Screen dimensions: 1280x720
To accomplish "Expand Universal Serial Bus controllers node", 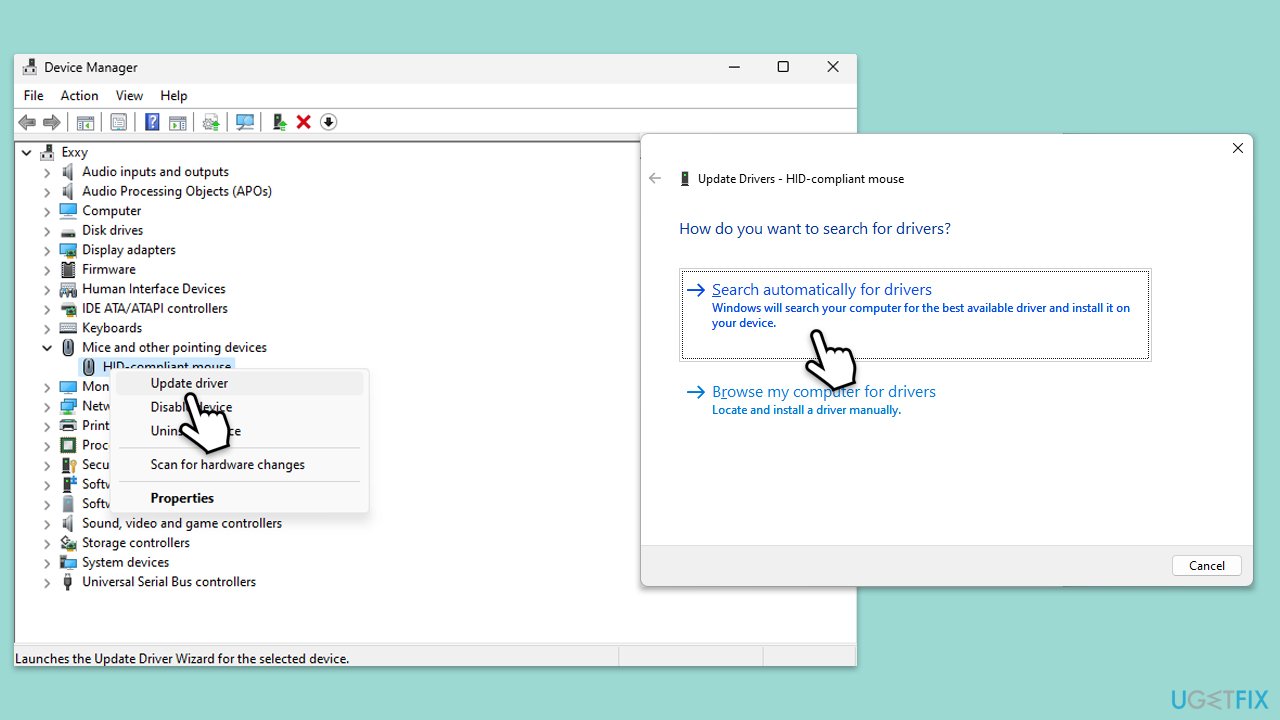I will point(46,582).
